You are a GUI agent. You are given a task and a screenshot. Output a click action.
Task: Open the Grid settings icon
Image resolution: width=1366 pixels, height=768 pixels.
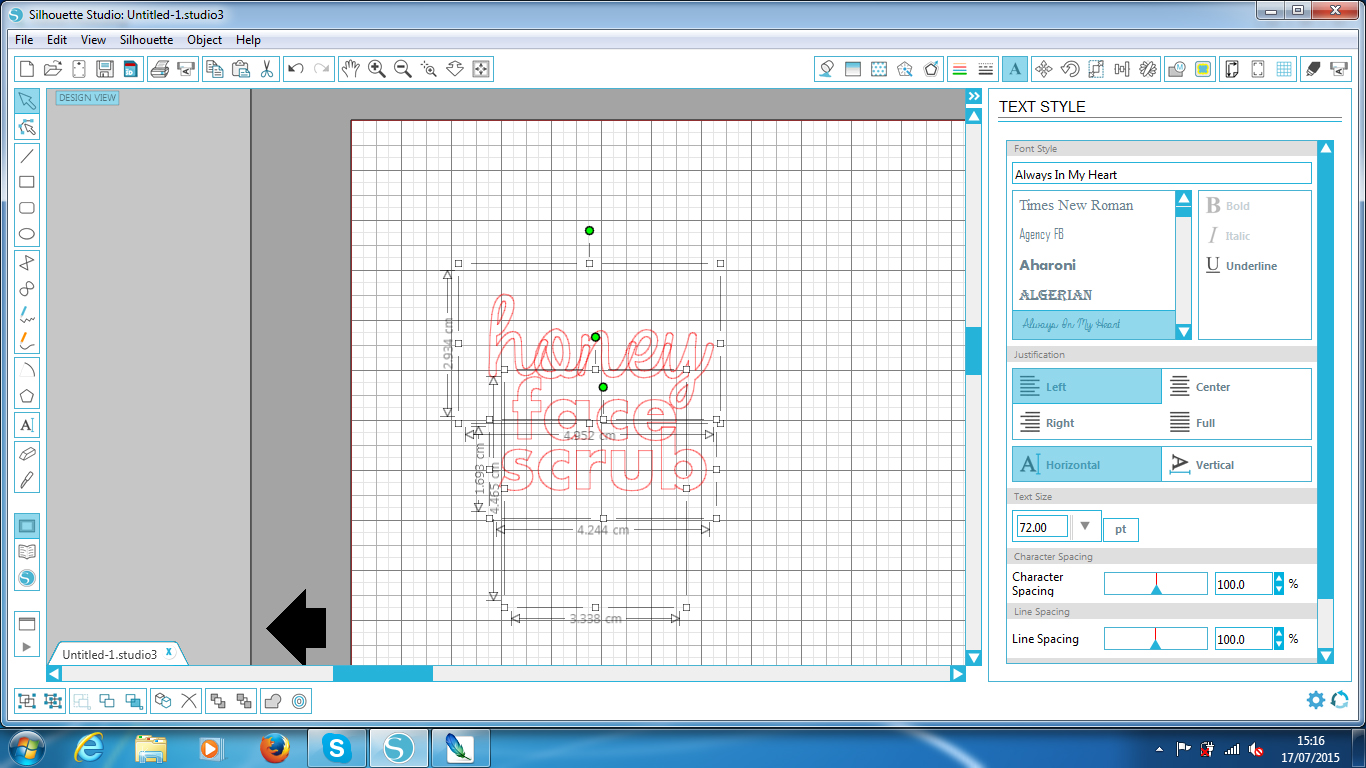tap(1285, 69)
